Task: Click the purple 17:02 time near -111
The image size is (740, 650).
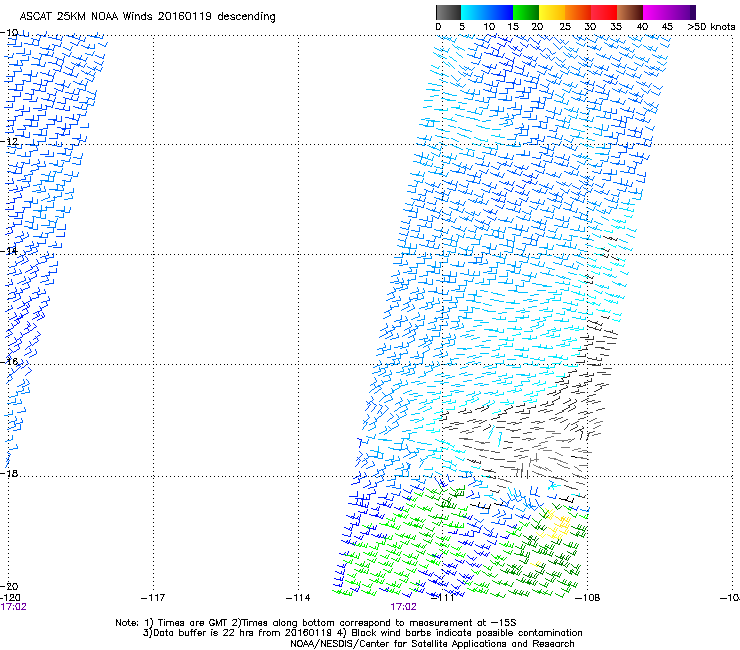Action: click(404, 607)
